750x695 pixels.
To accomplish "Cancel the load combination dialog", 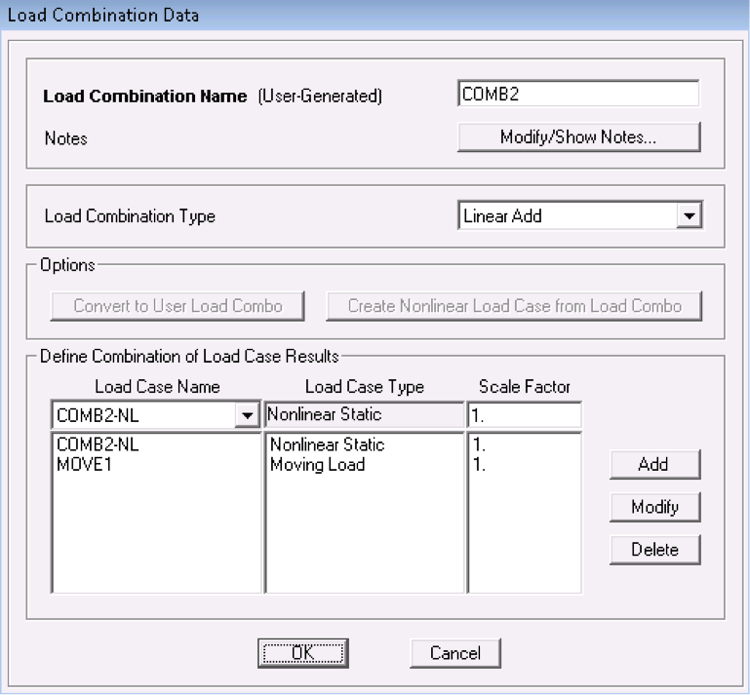I will coord(455,653).
